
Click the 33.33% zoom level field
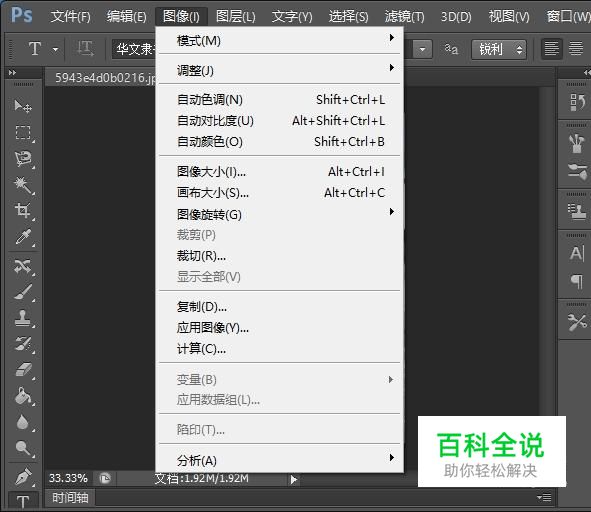[68, 478]
